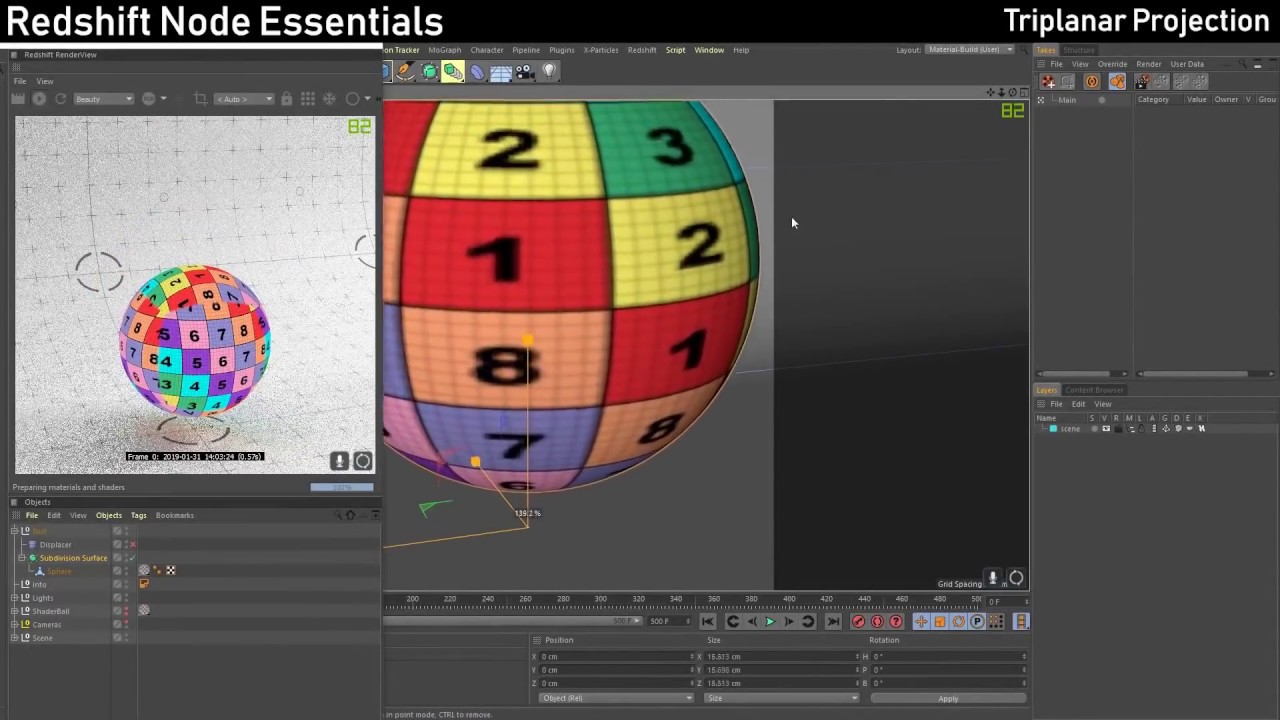Click the search icon in Objects panel

coord(337,515)
